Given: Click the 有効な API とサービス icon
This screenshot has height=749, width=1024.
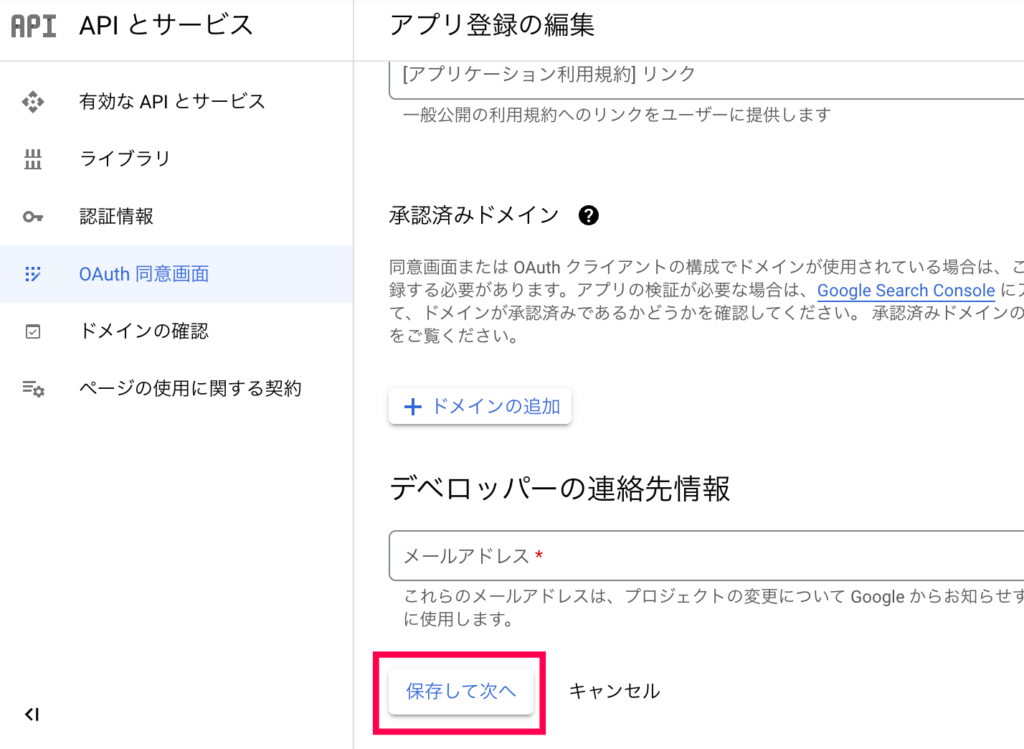Looking at the screenshot, I should [x=33, y=102].
